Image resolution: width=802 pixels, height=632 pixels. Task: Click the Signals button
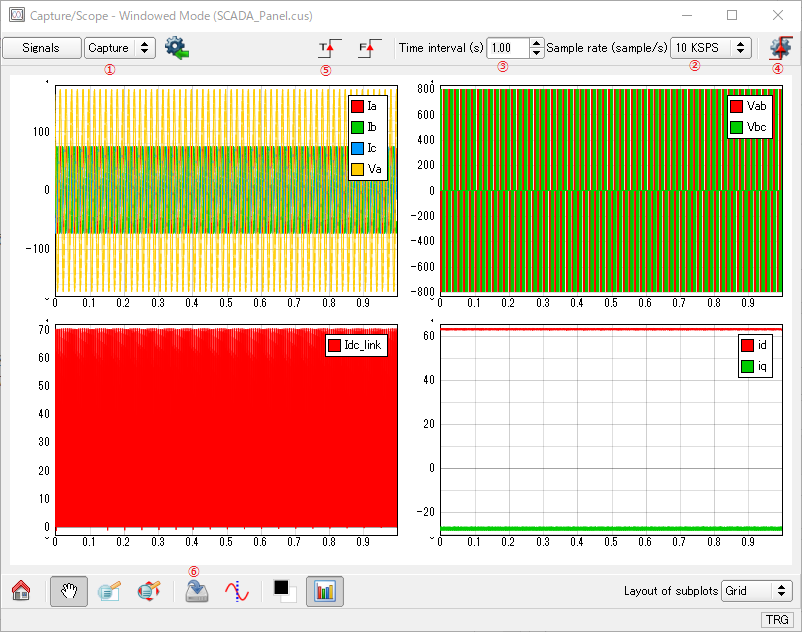coord(41,47)
